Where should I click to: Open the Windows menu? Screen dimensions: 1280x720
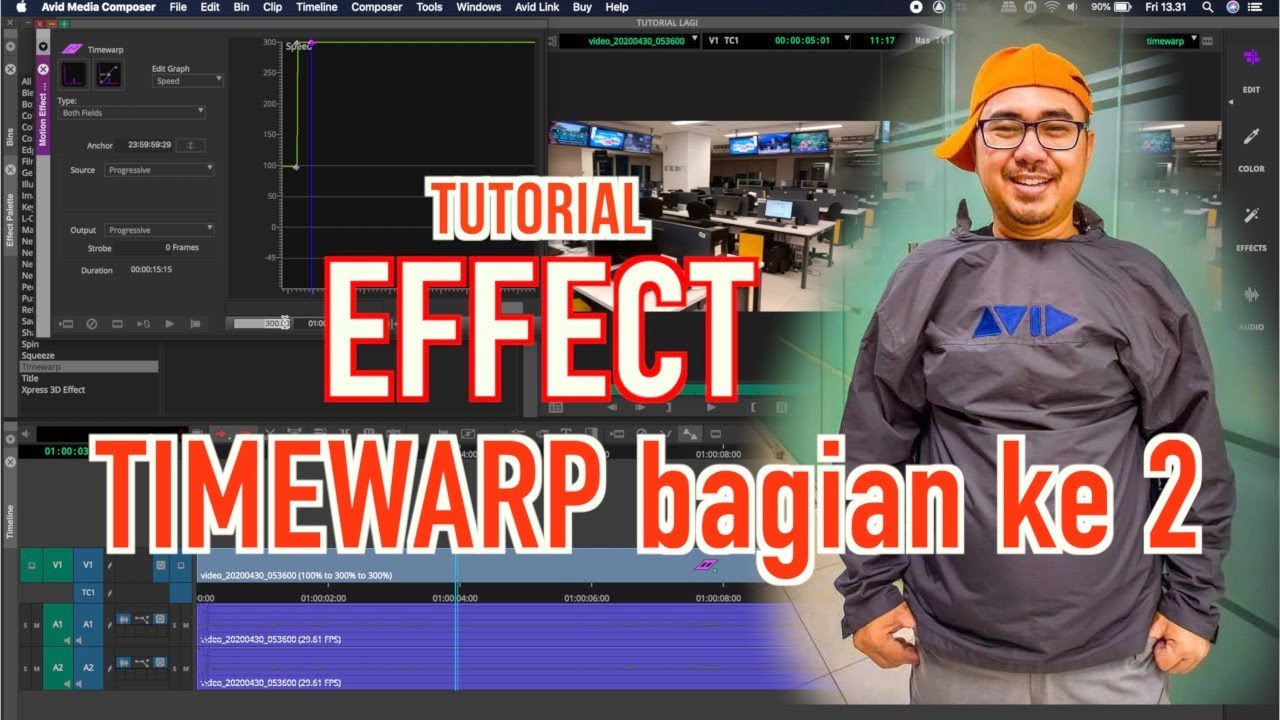click(x=478, y=7)
